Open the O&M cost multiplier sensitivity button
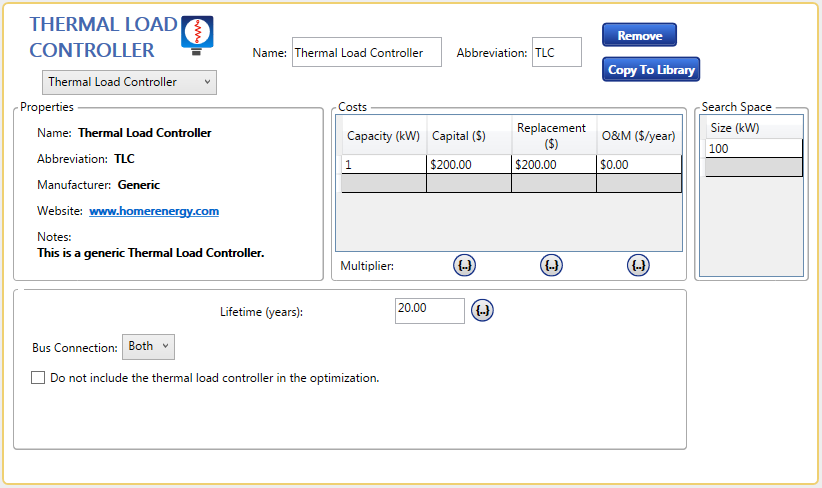The height and width of the screenshot is (488, 822). pyautogui.click(x=639, y=265)
